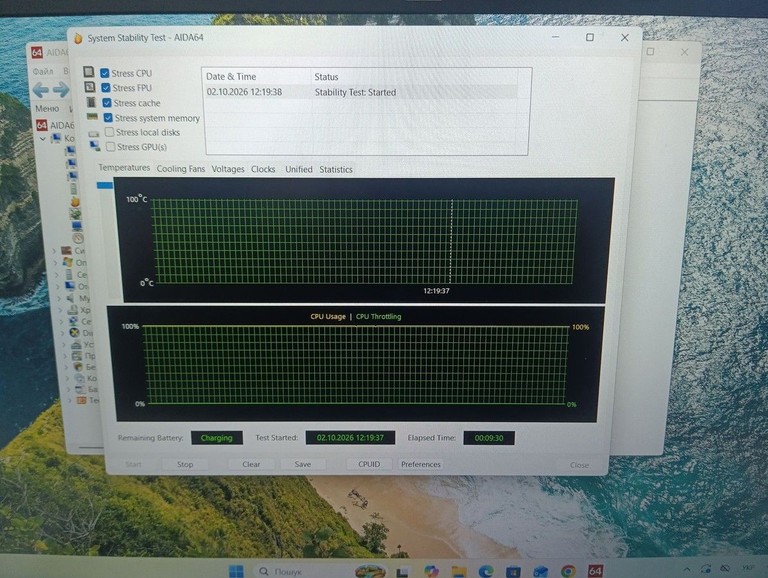Switch to the Statistics tab

[x=336, y=169]
